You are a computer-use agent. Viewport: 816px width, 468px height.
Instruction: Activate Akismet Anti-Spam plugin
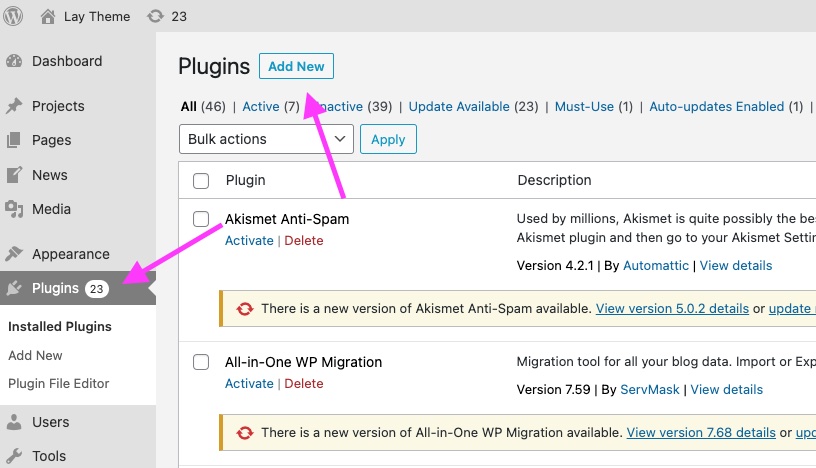coord(249,241)
